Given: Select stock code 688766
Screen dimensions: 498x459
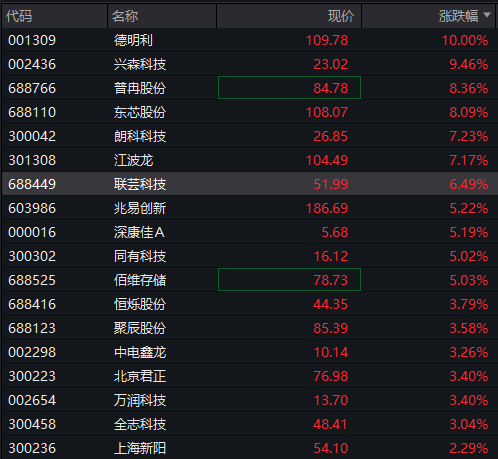Looking at the screenshot, I should click(x=32, y=88).
